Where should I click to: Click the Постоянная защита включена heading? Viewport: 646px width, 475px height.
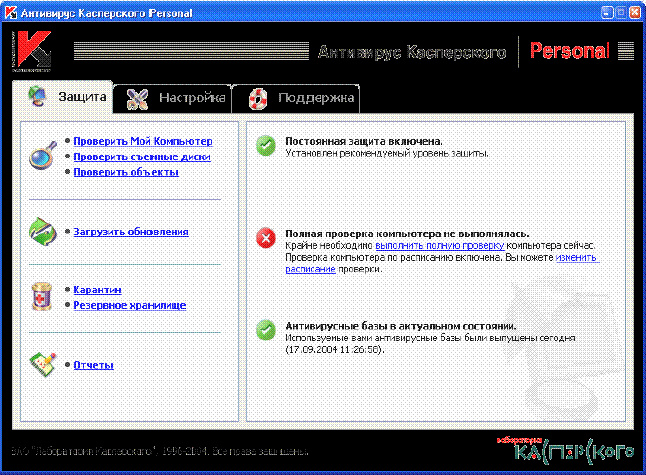[364, 141]
